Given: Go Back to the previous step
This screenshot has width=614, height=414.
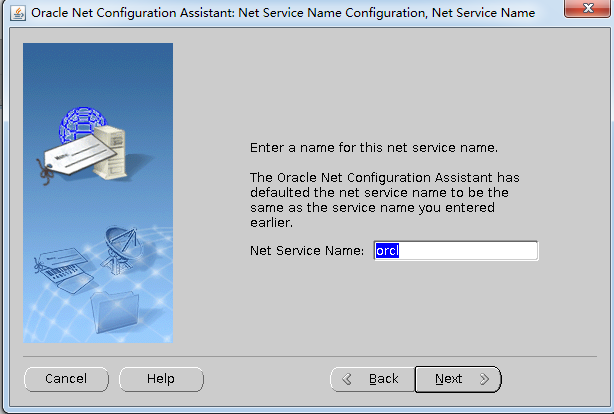Looking at the screenshot, I should tap(372, 379).
